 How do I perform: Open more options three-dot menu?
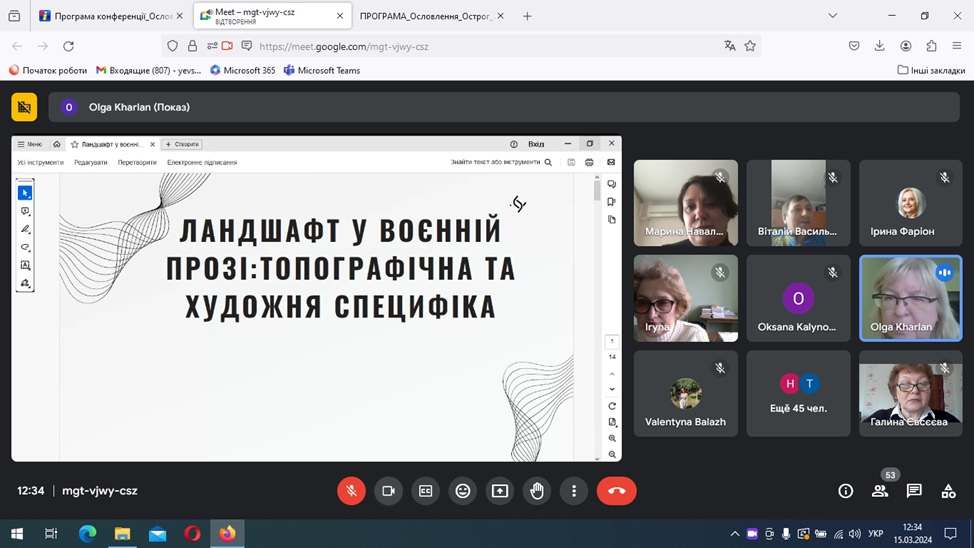click(574, 491)
